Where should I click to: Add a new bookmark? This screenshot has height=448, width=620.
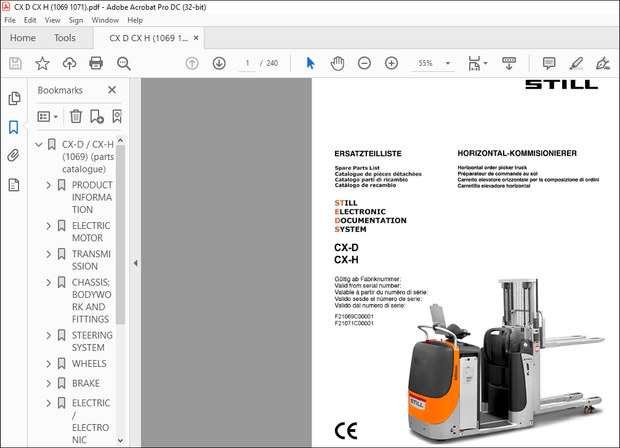(96, 117)
